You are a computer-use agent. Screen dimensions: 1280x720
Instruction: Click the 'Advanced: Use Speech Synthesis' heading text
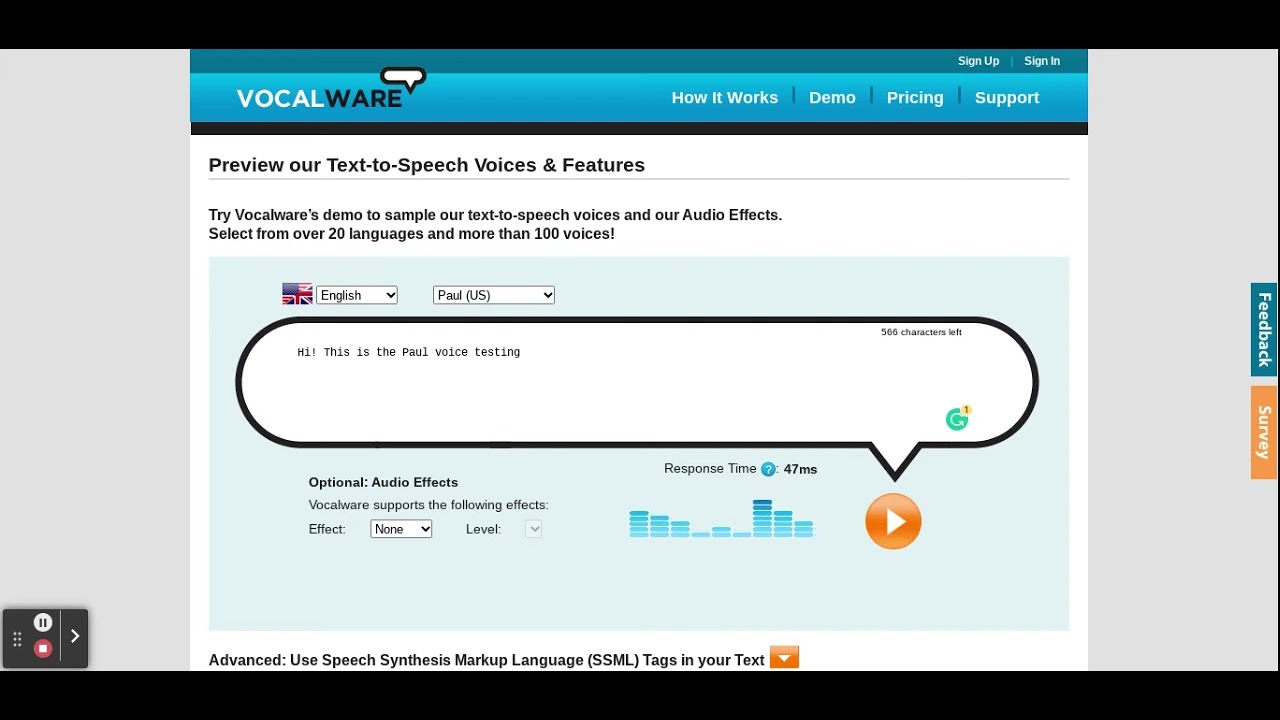pos(487,660)
